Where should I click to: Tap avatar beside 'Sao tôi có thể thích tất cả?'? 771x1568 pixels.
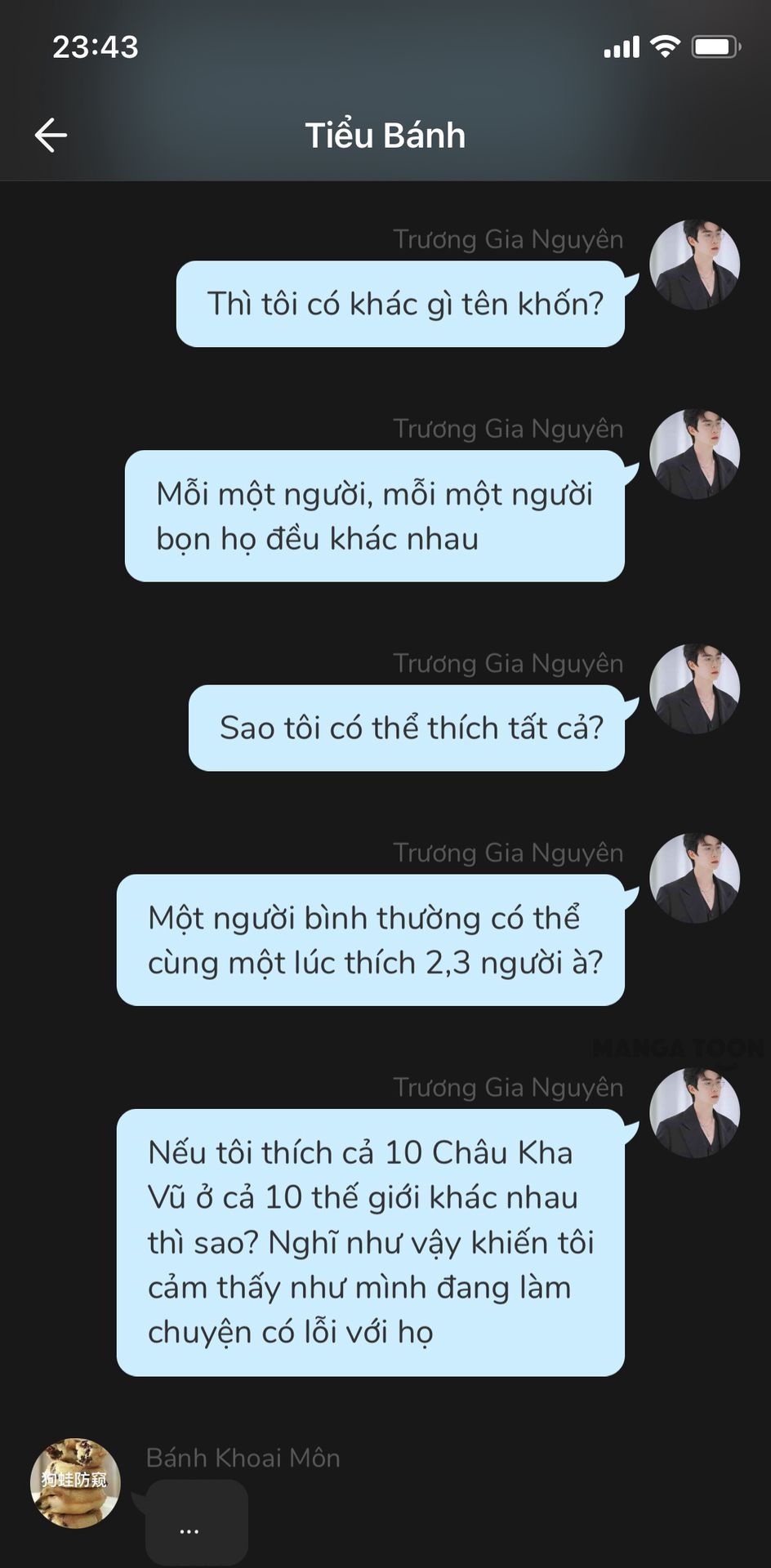coord(694,688)
